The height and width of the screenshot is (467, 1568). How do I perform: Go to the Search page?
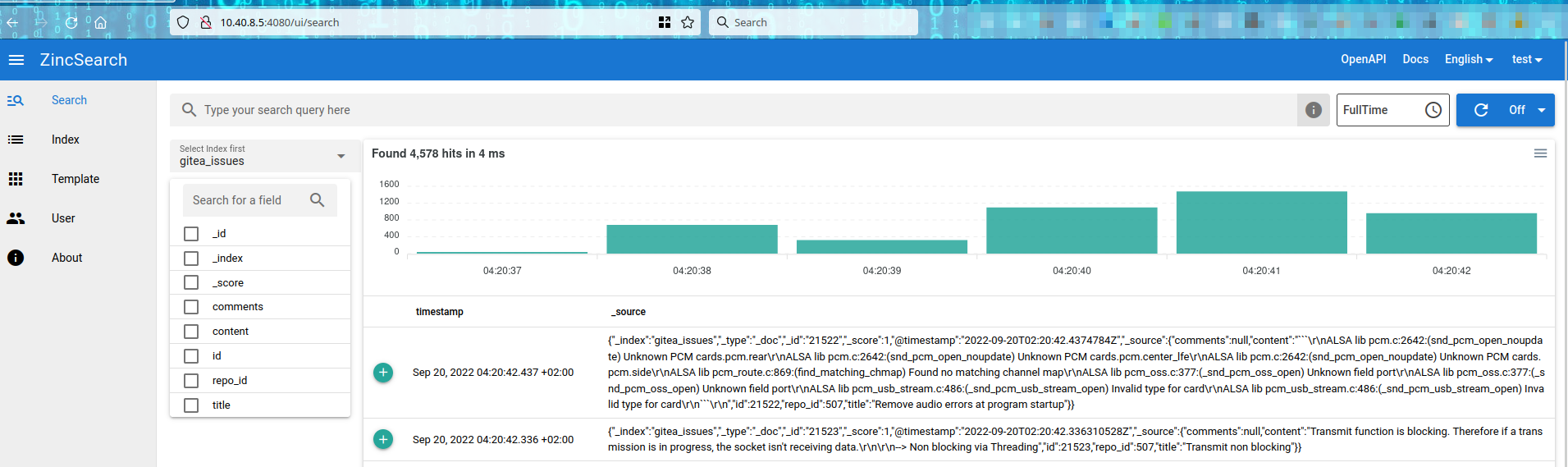click(69, 100)
